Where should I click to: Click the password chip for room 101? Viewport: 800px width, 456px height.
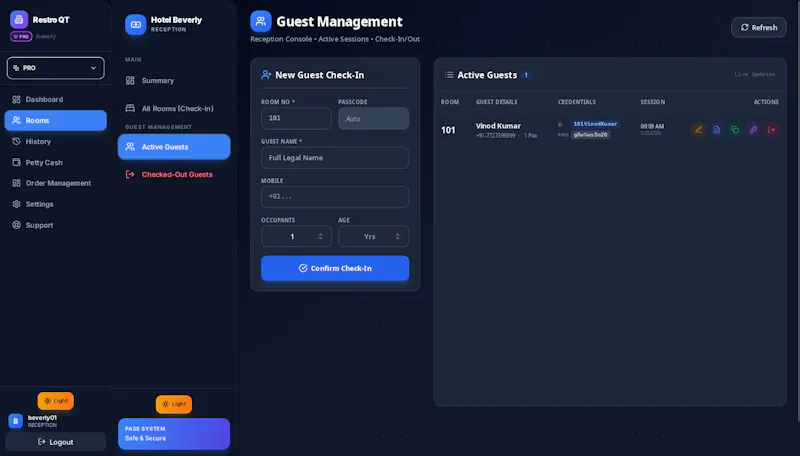[x=590, y=135]
